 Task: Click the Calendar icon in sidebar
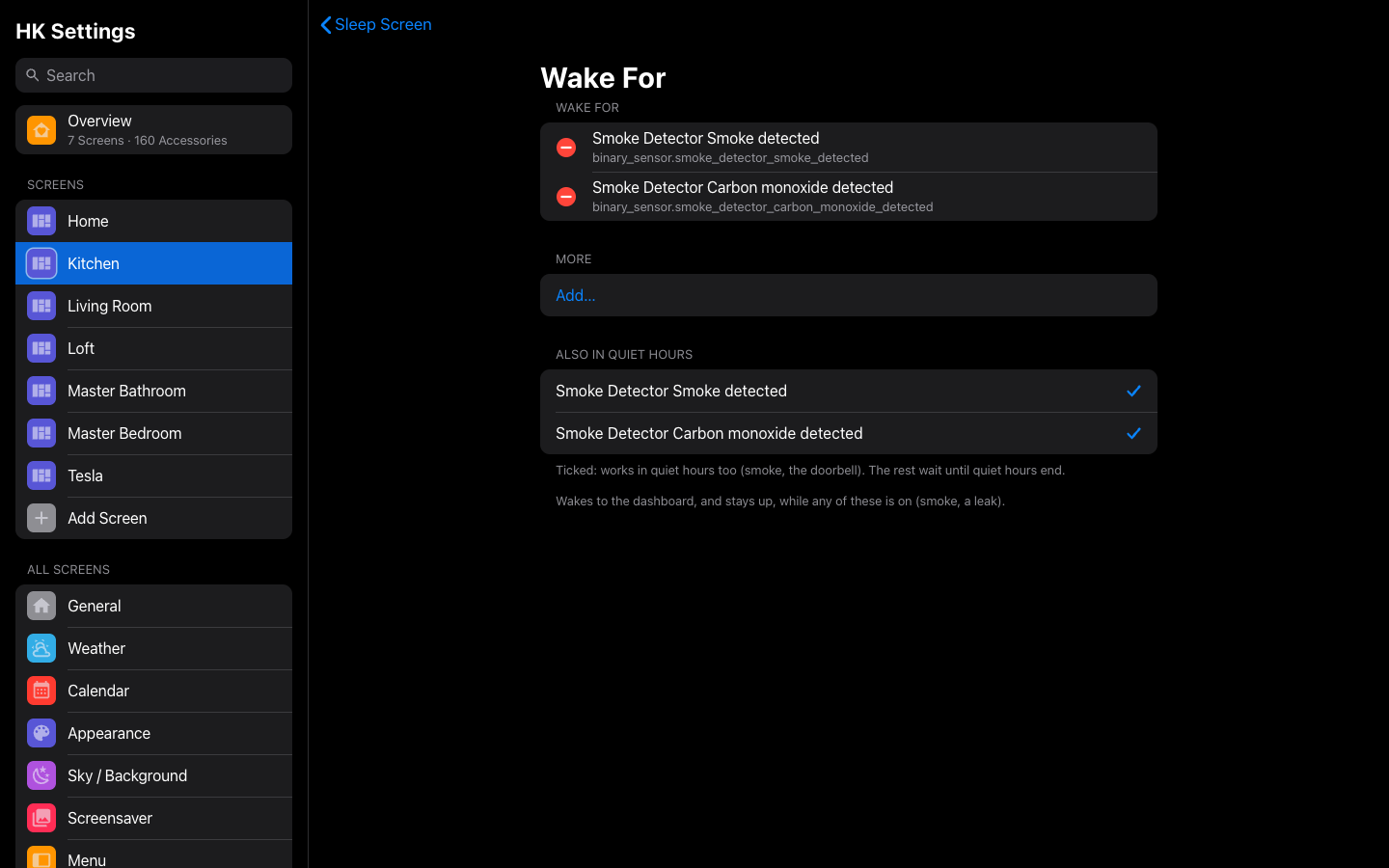(41, 691)
